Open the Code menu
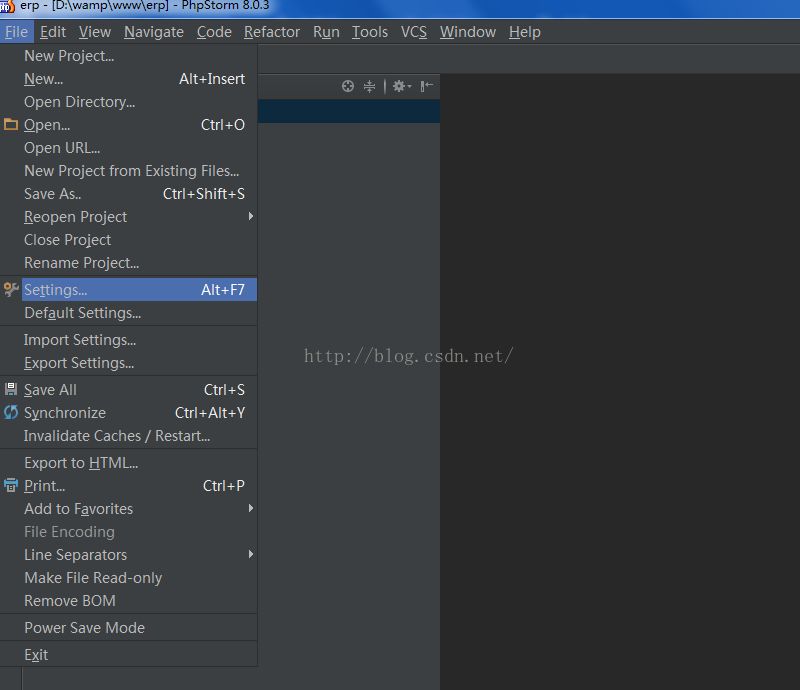This screenshot has width=800, height=690. tap(214, 32)
